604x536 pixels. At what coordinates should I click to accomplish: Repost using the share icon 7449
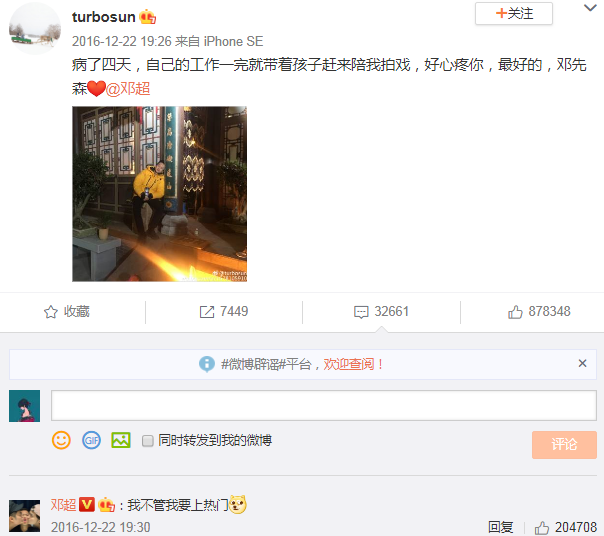pos(224,312)
